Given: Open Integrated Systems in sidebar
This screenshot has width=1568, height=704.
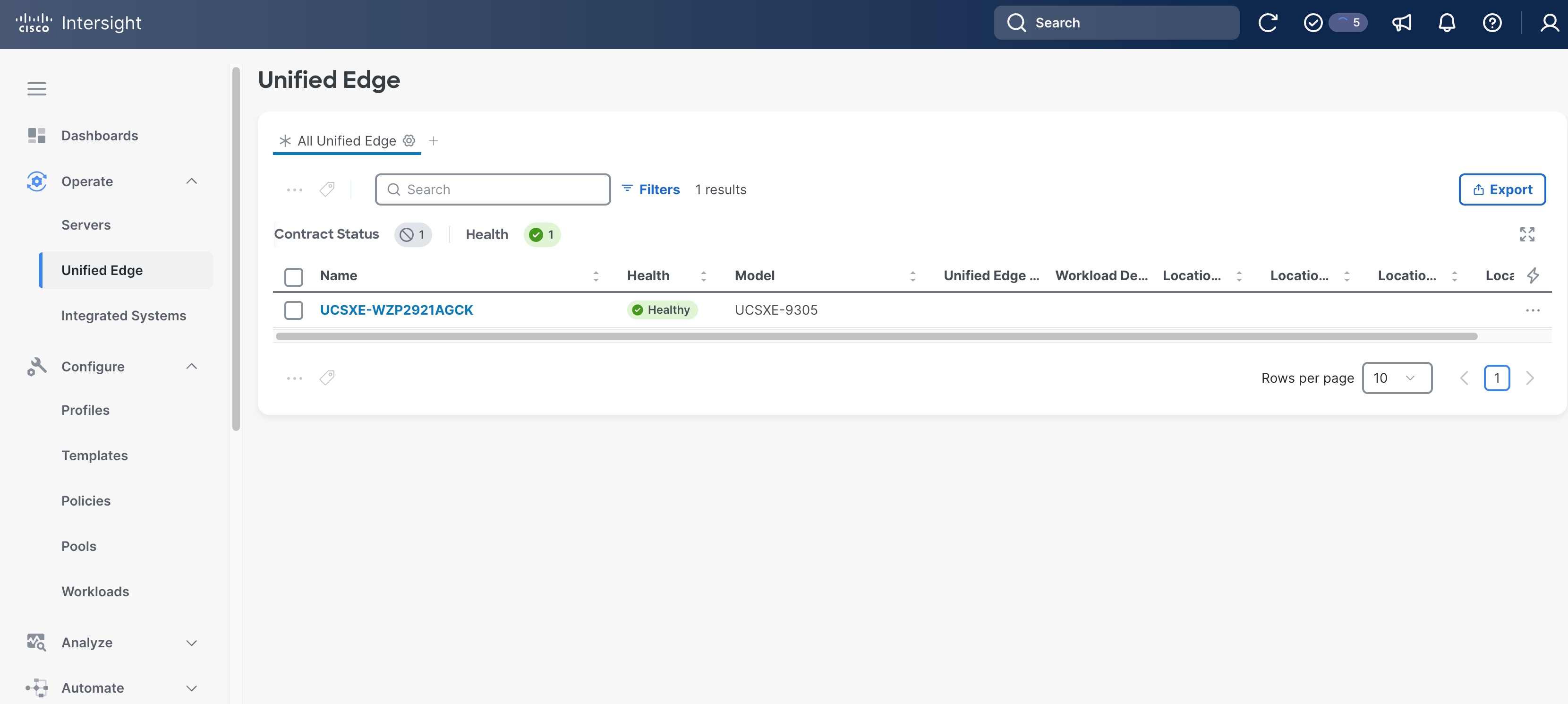Looking at the screenshot, I should (x=124, y=316).
